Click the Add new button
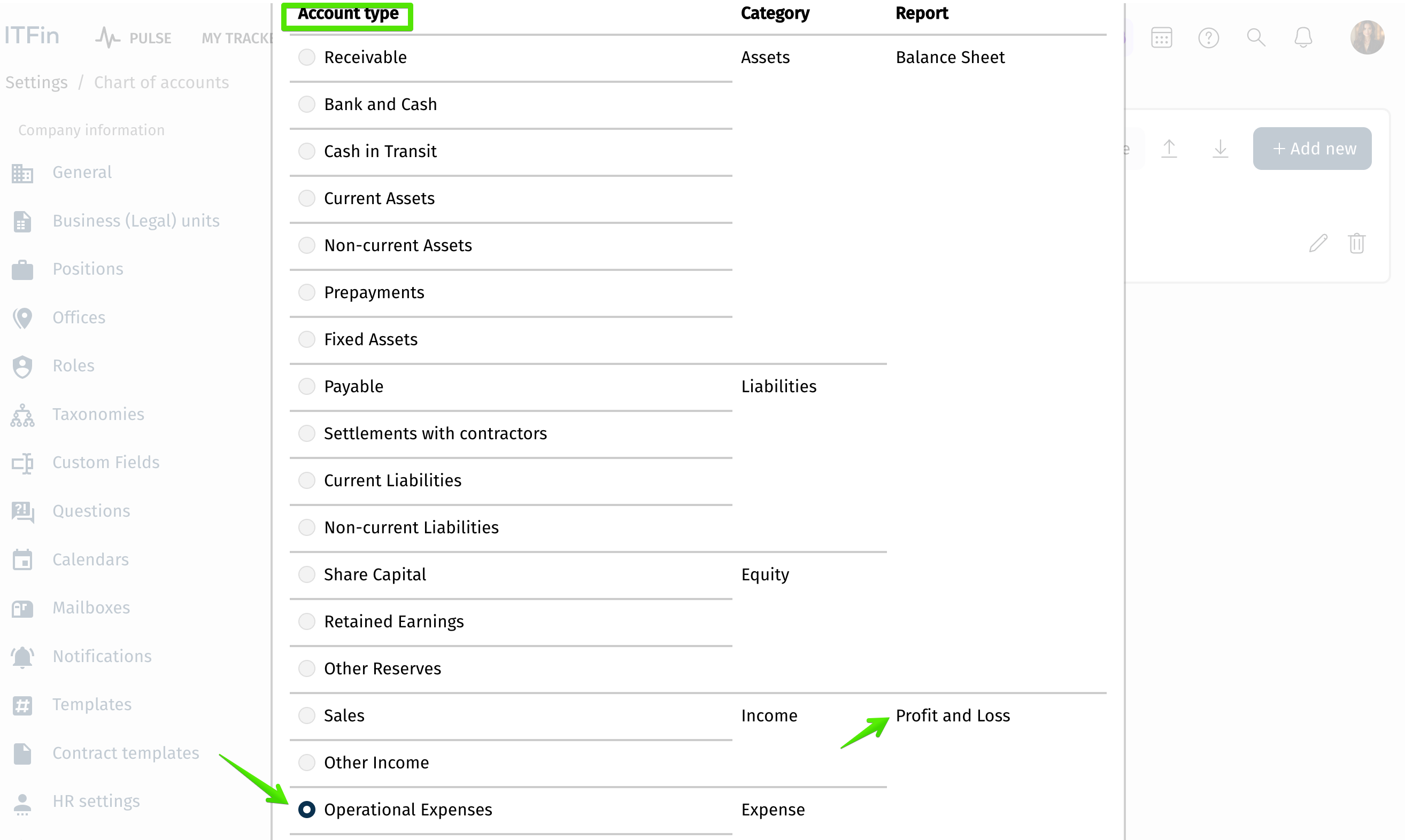This screenshot has height=840, width=1405. pos(1312,149)
